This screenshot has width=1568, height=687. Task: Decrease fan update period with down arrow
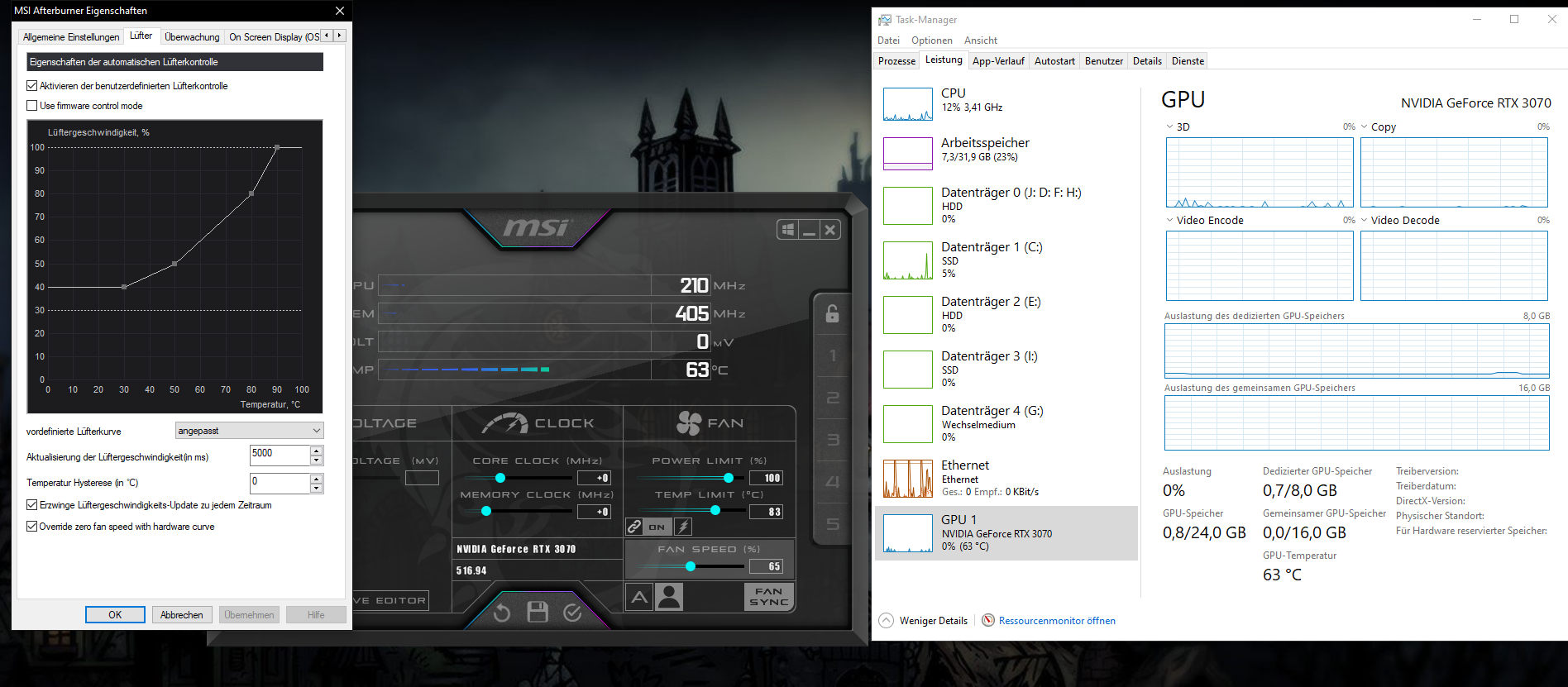[x=316, y=460]
